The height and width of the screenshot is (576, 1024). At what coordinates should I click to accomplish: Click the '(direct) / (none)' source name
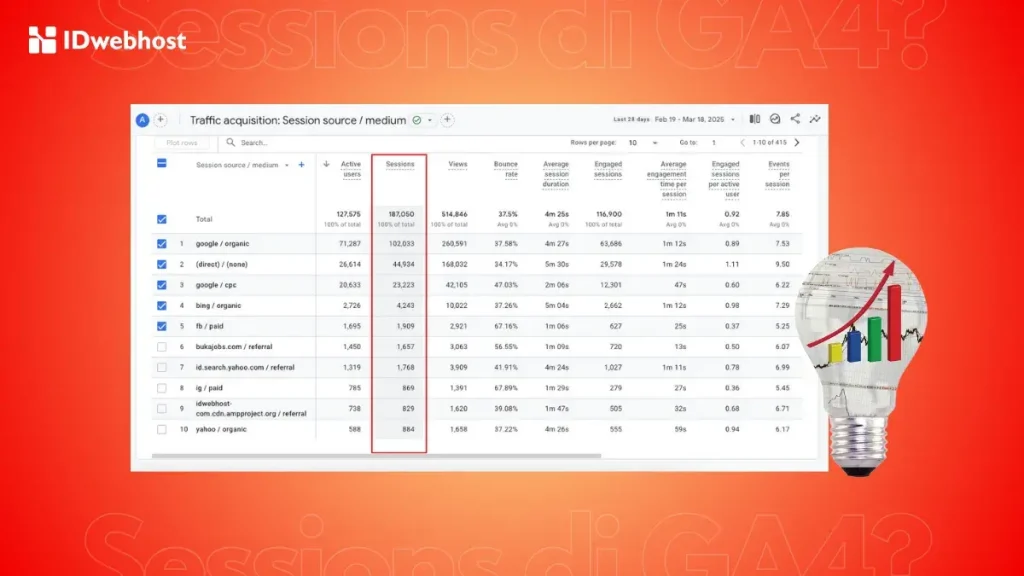(x=221, y=264)
